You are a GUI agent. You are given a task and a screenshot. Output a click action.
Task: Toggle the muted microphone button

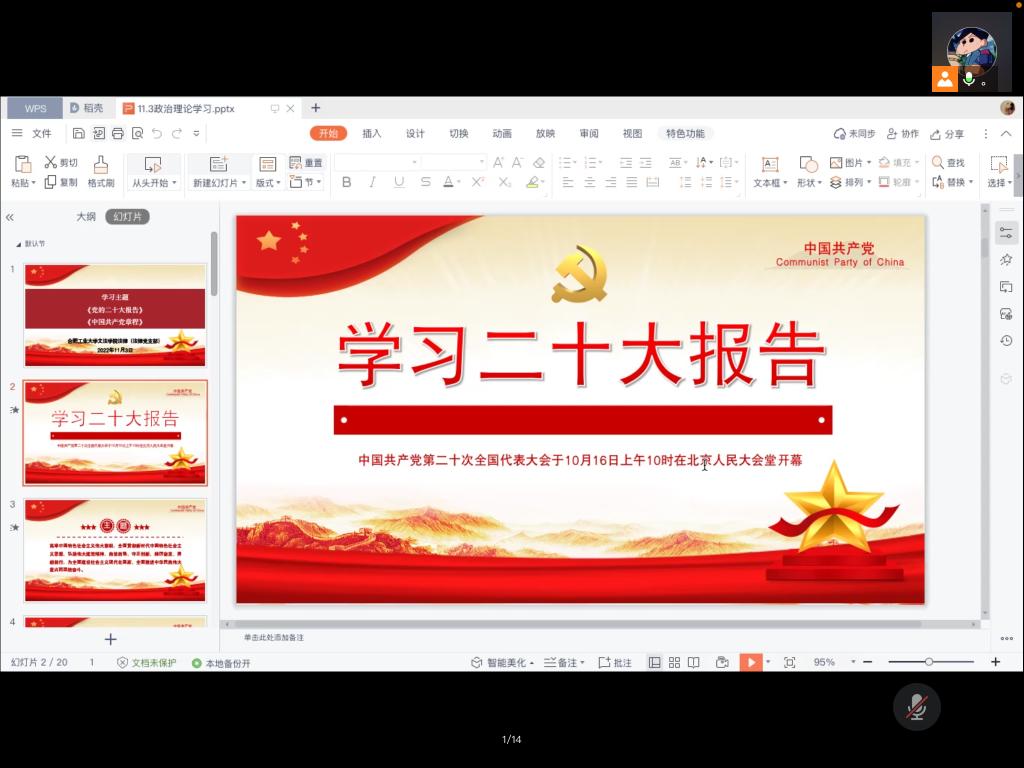[x=916, y=708]
